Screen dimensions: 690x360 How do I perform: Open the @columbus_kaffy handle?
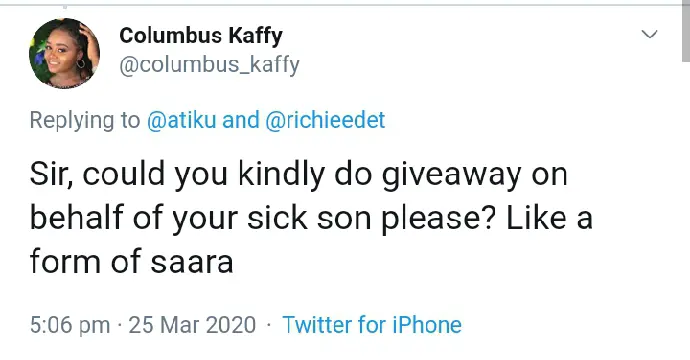click(x=209, y=65)
